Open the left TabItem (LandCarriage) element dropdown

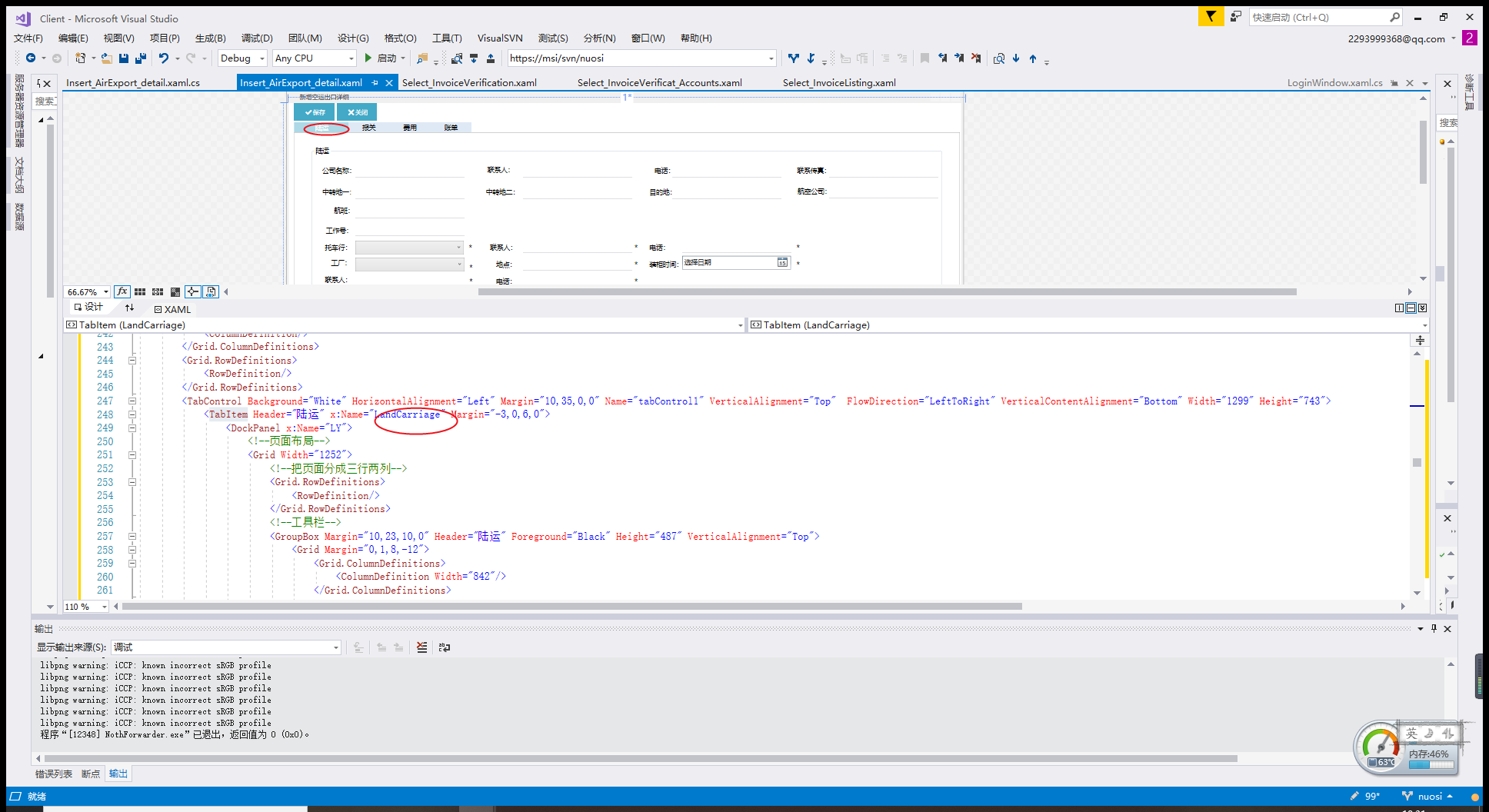(405, 325)
